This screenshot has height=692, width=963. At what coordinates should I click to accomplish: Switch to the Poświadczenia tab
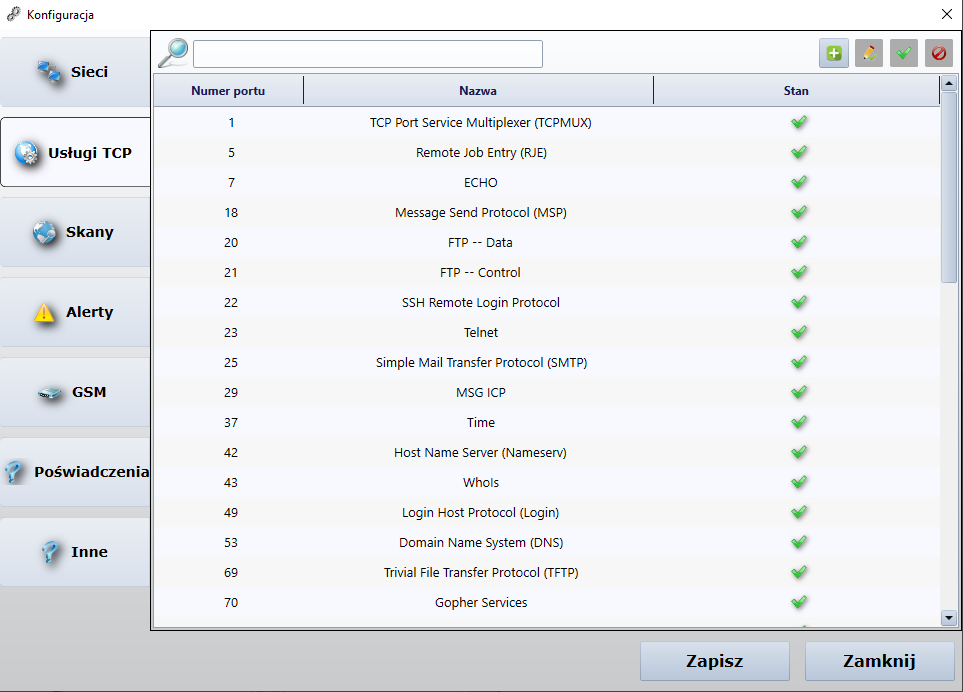click(75, 472)
